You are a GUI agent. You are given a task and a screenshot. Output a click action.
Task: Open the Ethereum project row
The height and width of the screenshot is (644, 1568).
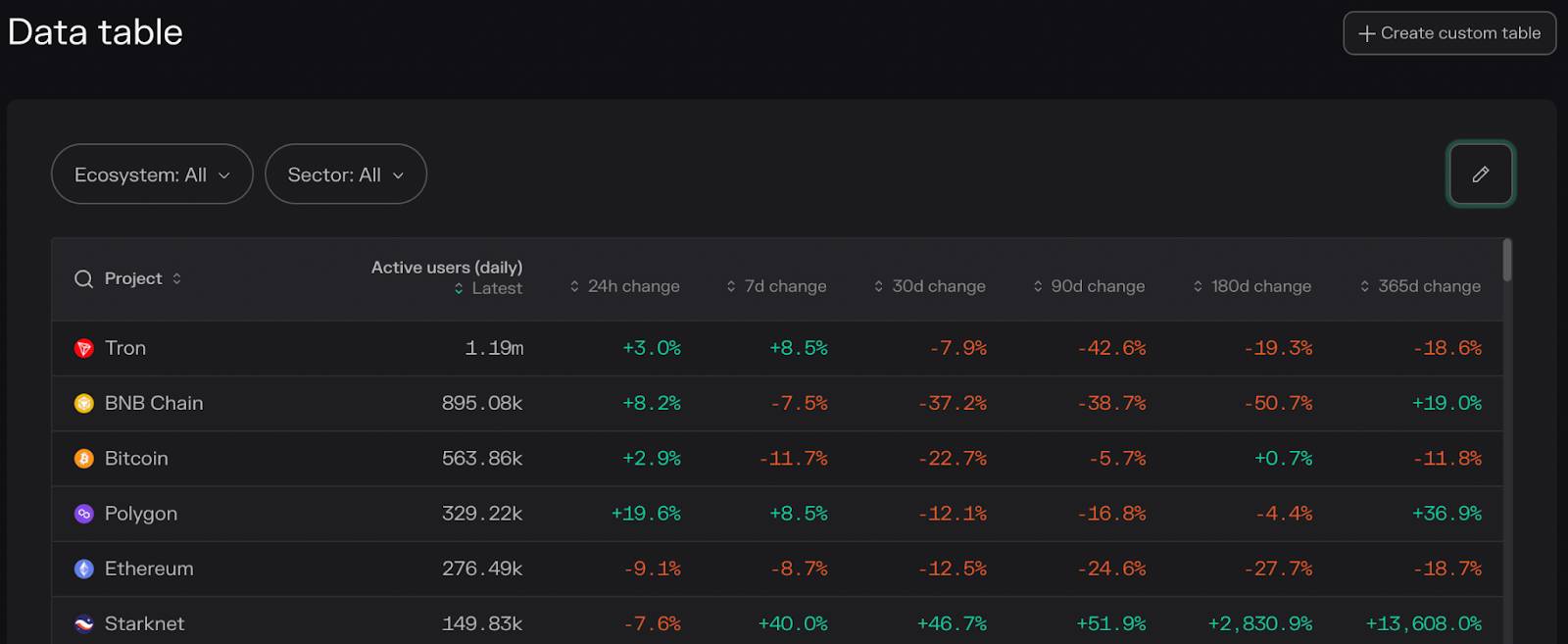(777, 569)
